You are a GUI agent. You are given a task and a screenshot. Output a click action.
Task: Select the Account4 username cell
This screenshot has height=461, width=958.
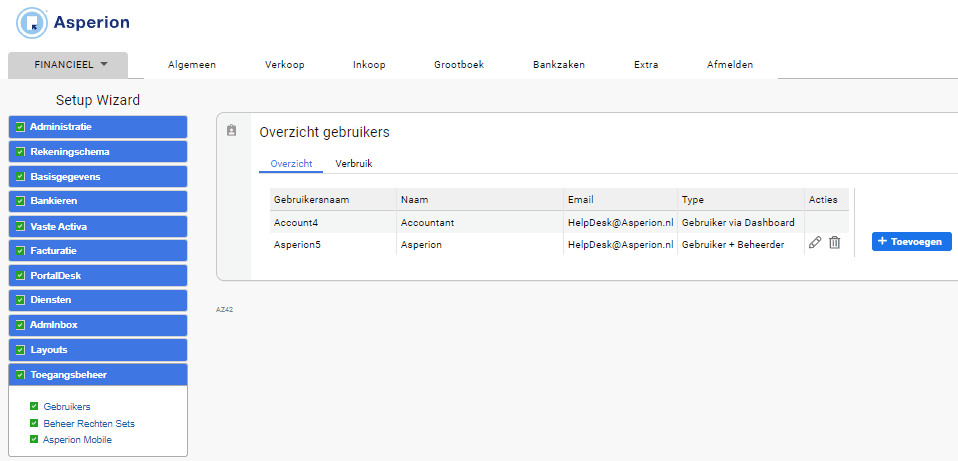point(333,222)
